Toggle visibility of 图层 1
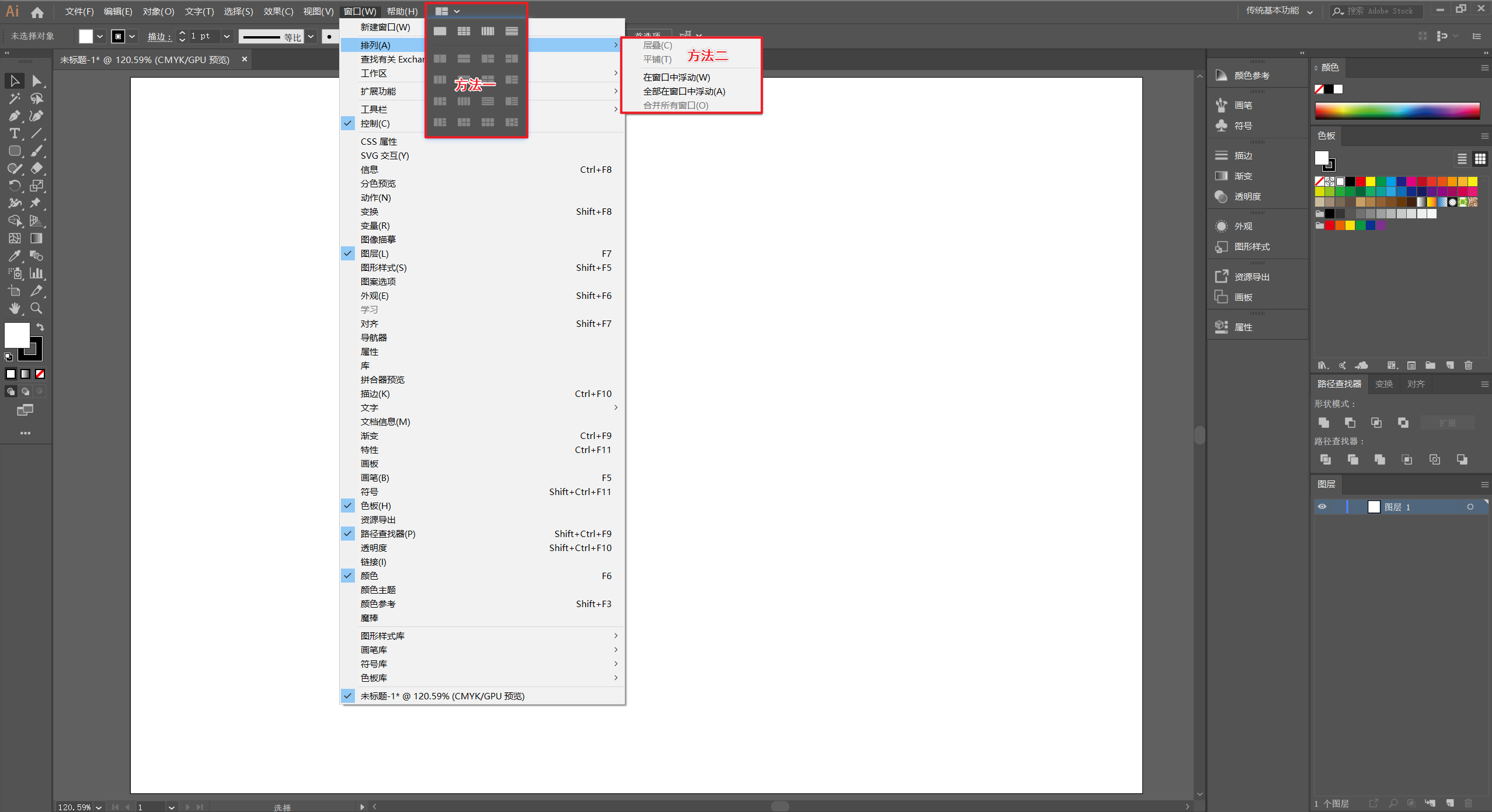The height and width of the screenshot is (812, 1492). (x=1322, y=507)
